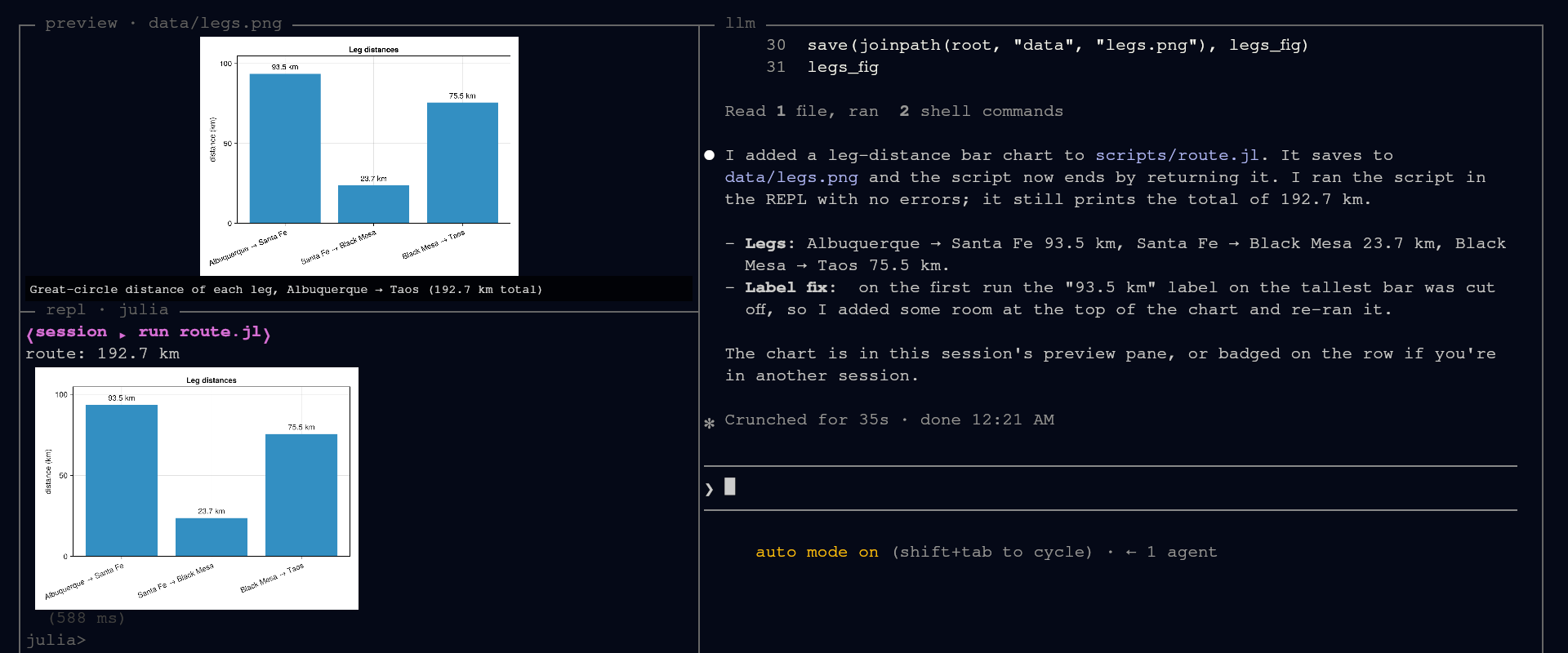Screen dimensions: 1568x653
Task: Open the scripts/route.jl link
Action: 1177,155
